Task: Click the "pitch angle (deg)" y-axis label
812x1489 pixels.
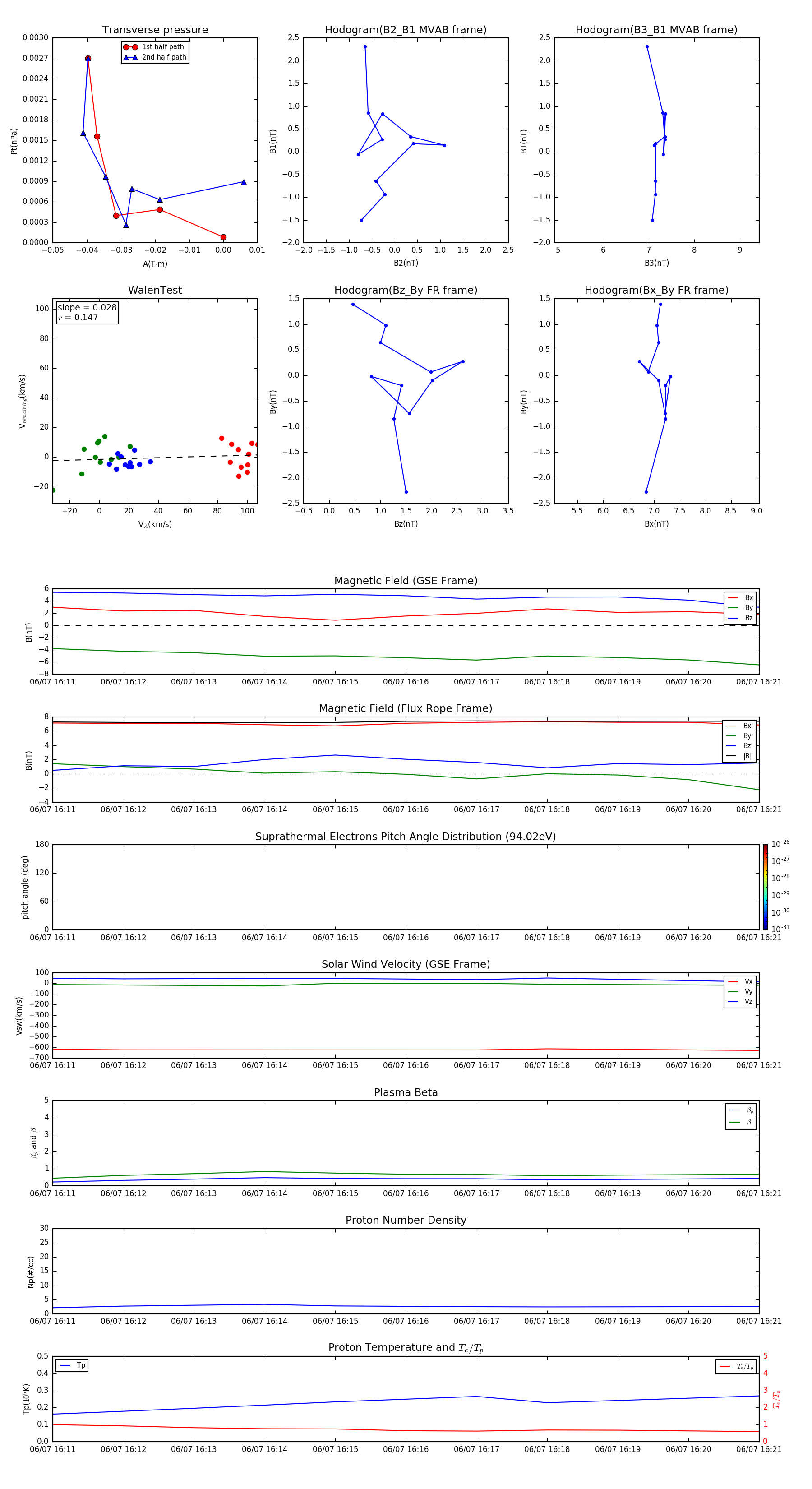Action: click(x=25, y=887)
